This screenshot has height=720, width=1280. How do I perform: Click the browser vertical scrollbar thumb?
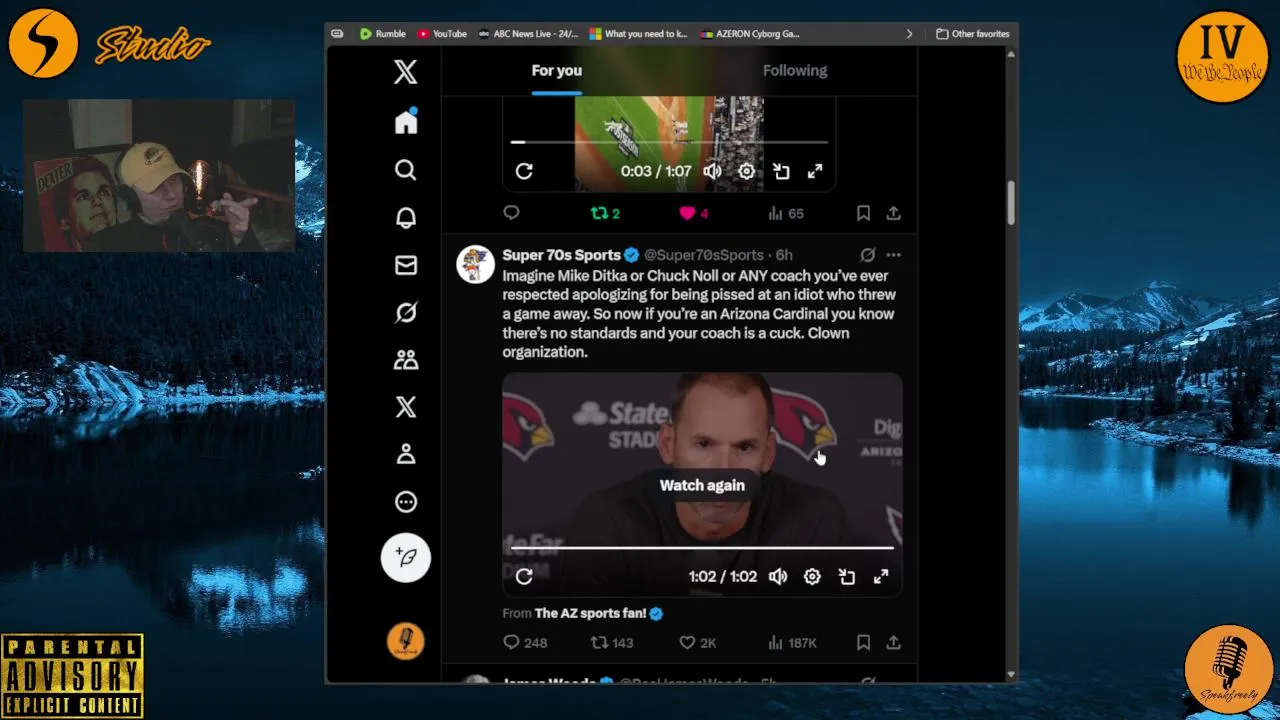click(x=1011, y=203)
